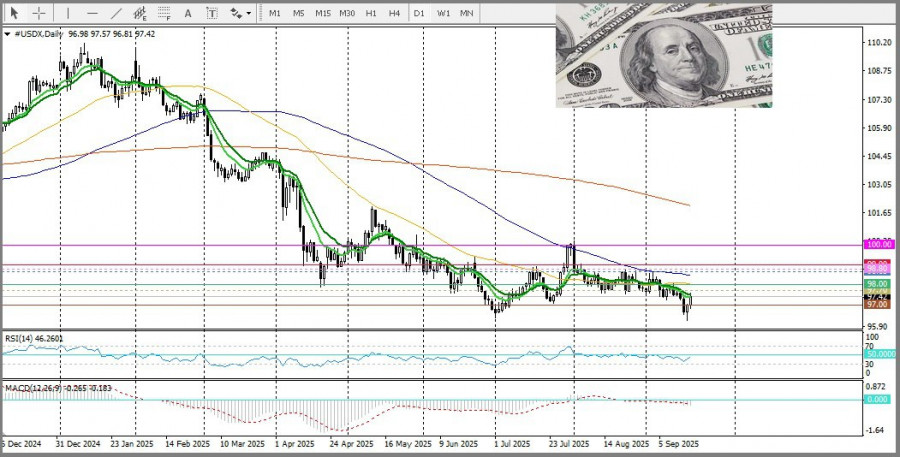Choose the equidistant channel tool
Image resolution: width=900 pixels, height=457 pixels.
(140, 13)
